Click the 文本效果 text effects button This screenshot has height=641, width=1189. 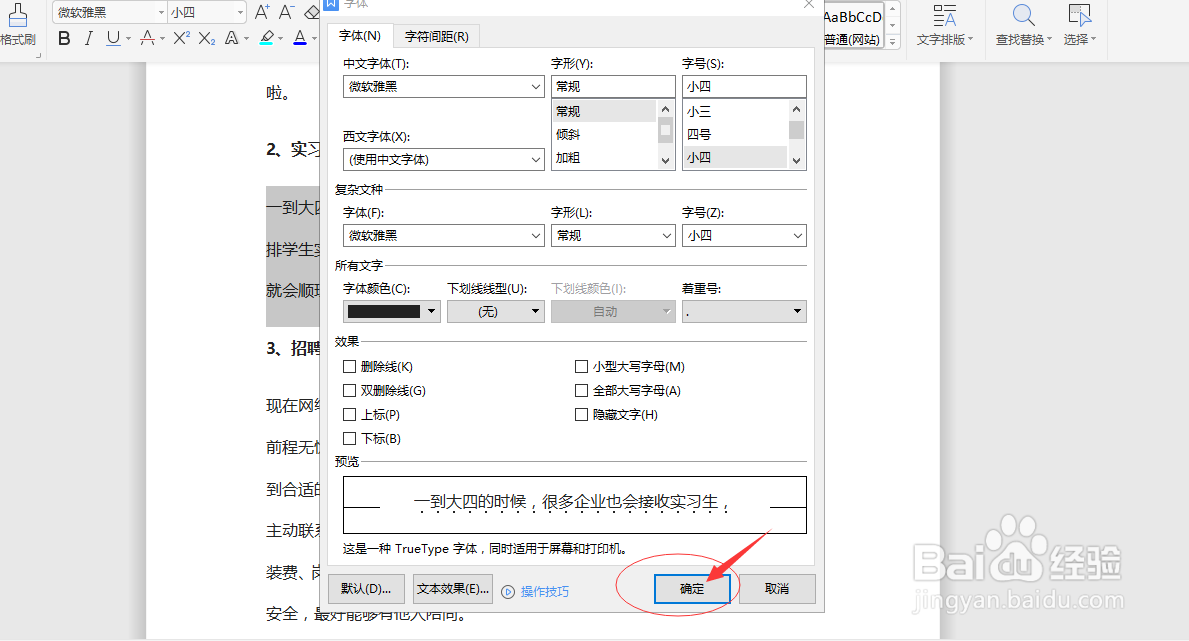pyautogui.click(x=452, y=589)
